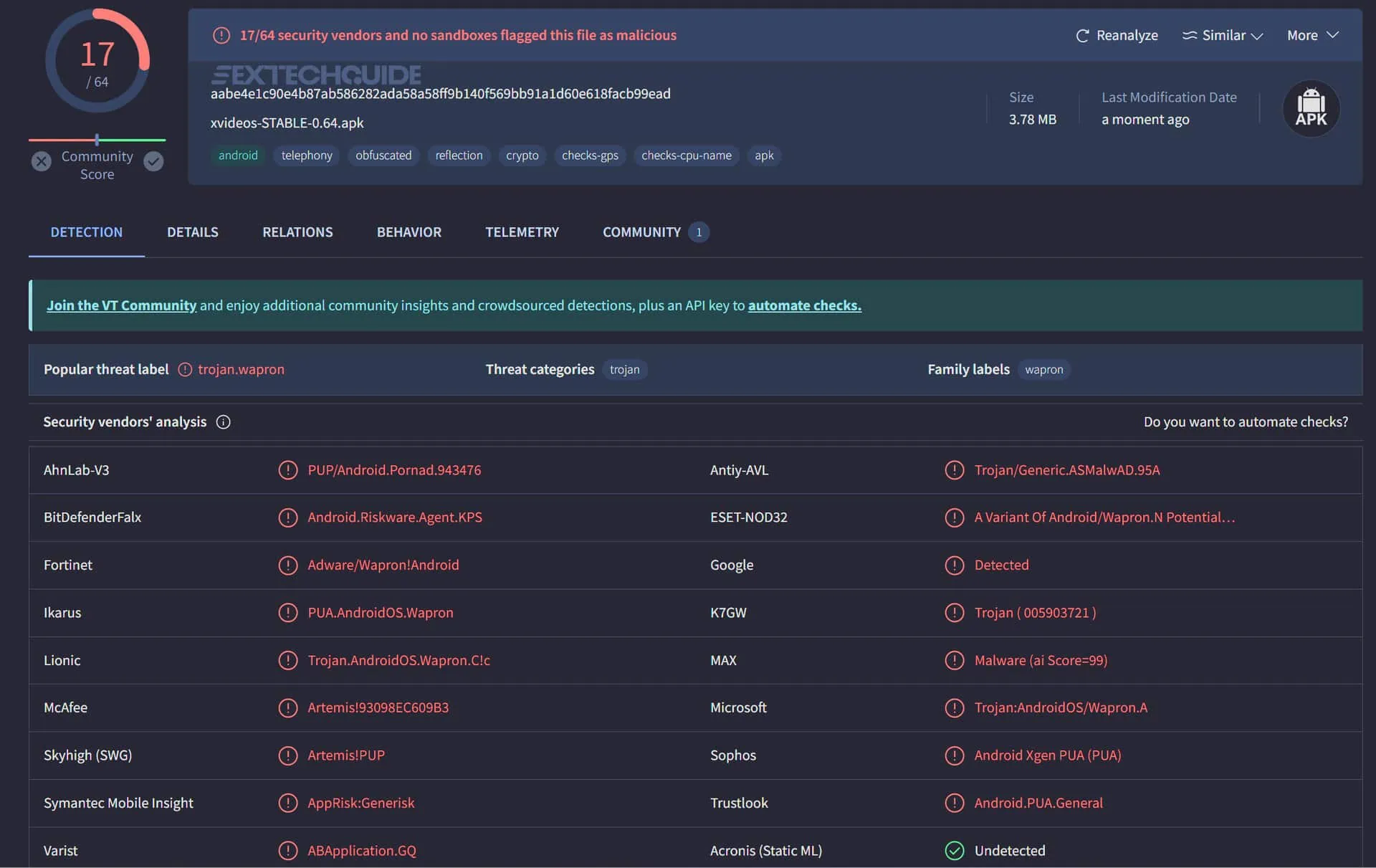Click the alert icon in Antiy-AVL row

click(x=954, y=470)
